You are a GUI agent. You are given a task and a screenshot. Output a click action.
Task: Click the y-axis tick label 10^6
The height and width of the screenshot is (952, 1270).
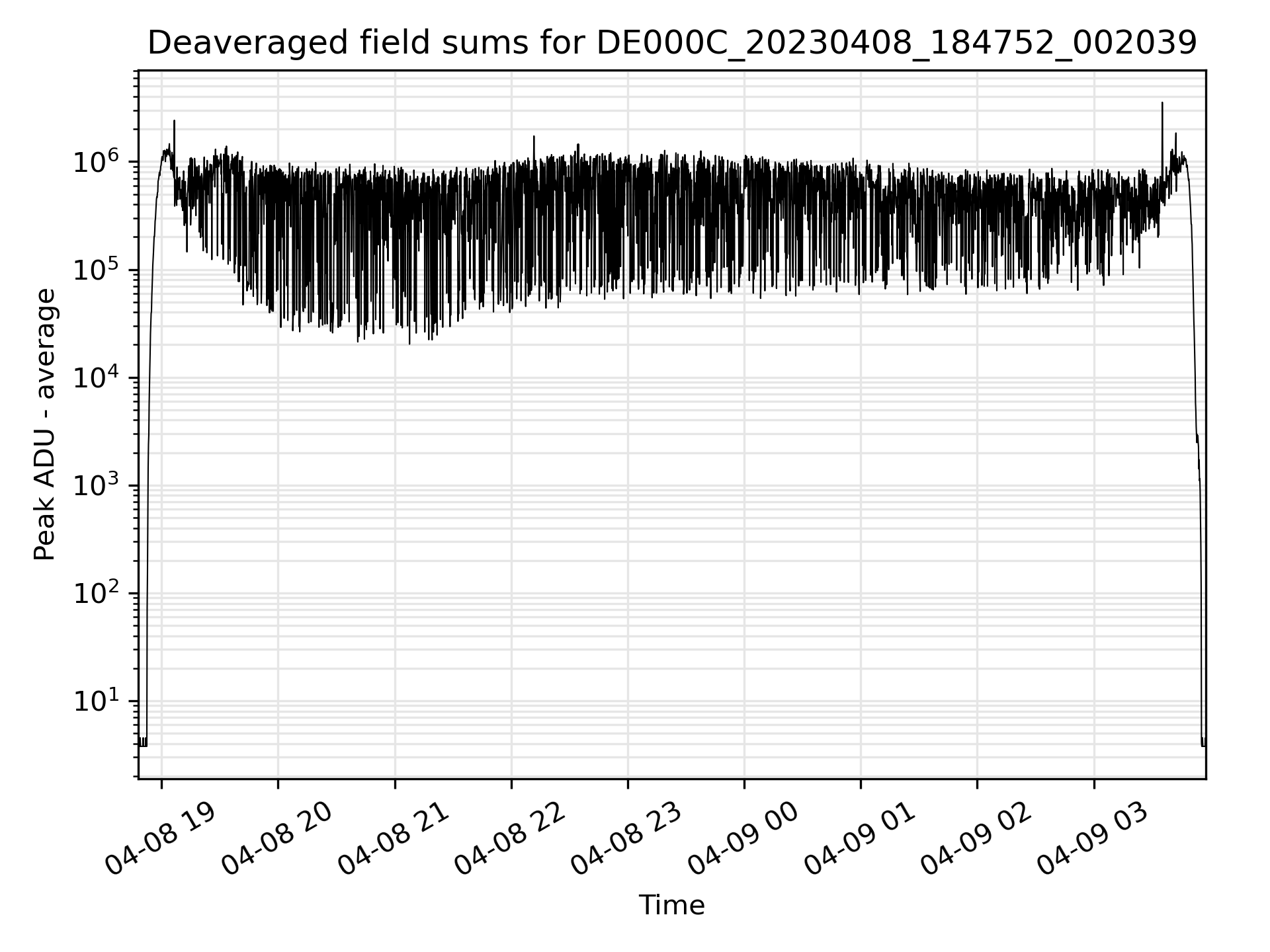96,161
